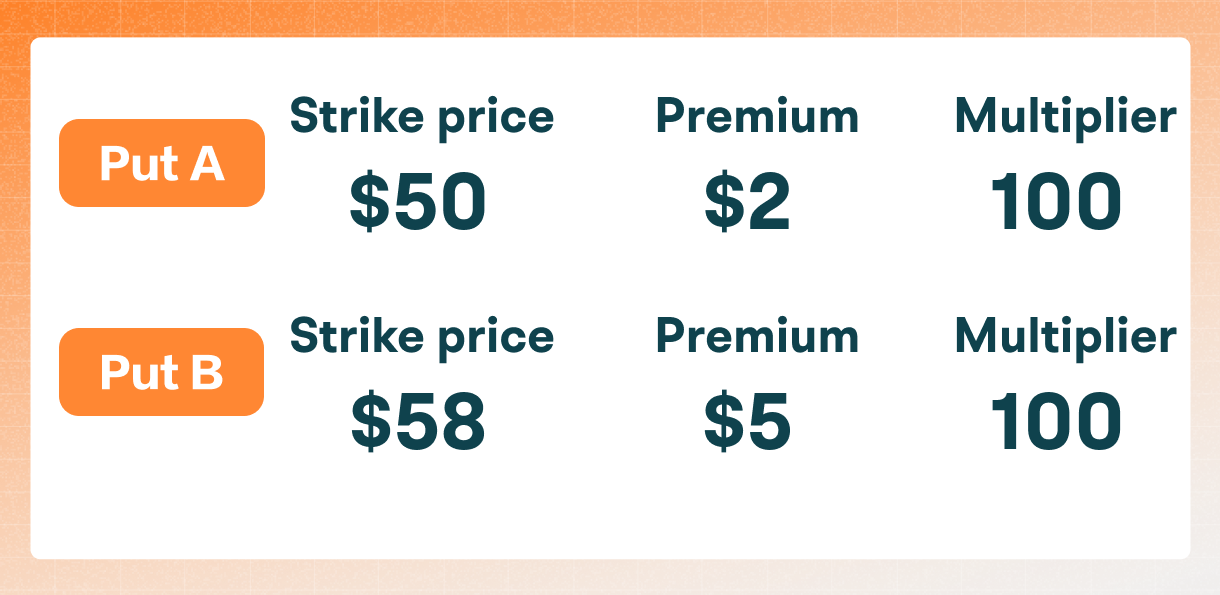Select the Strike price heading for Put B

421,337
